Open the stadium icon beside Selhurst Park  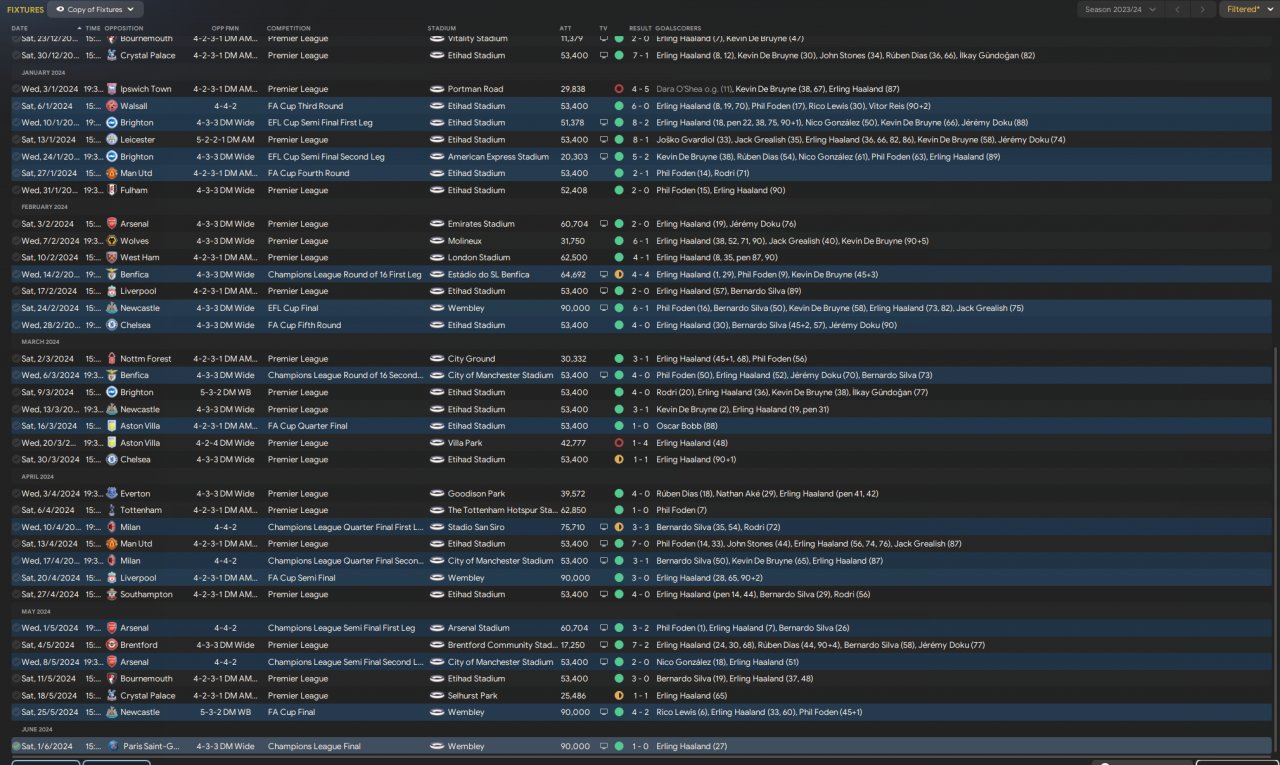(x=436, y=696)
